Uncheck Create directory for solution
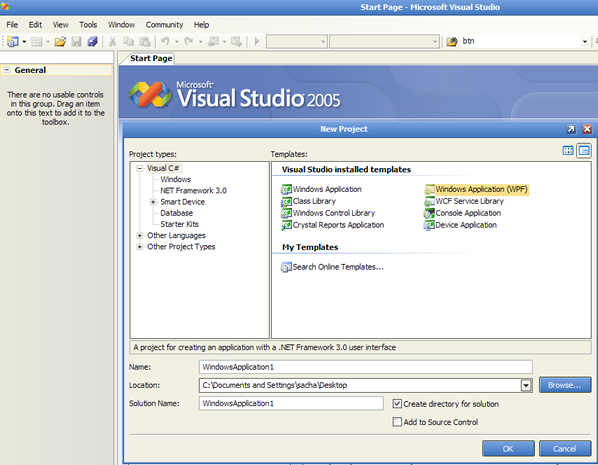This screenshot has height=465, width=598. [x=397, y=404]
